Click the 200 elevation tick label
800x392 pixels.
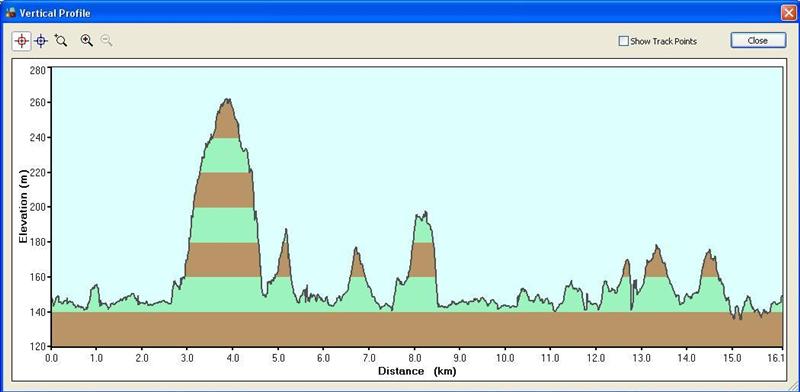(39, 207)
